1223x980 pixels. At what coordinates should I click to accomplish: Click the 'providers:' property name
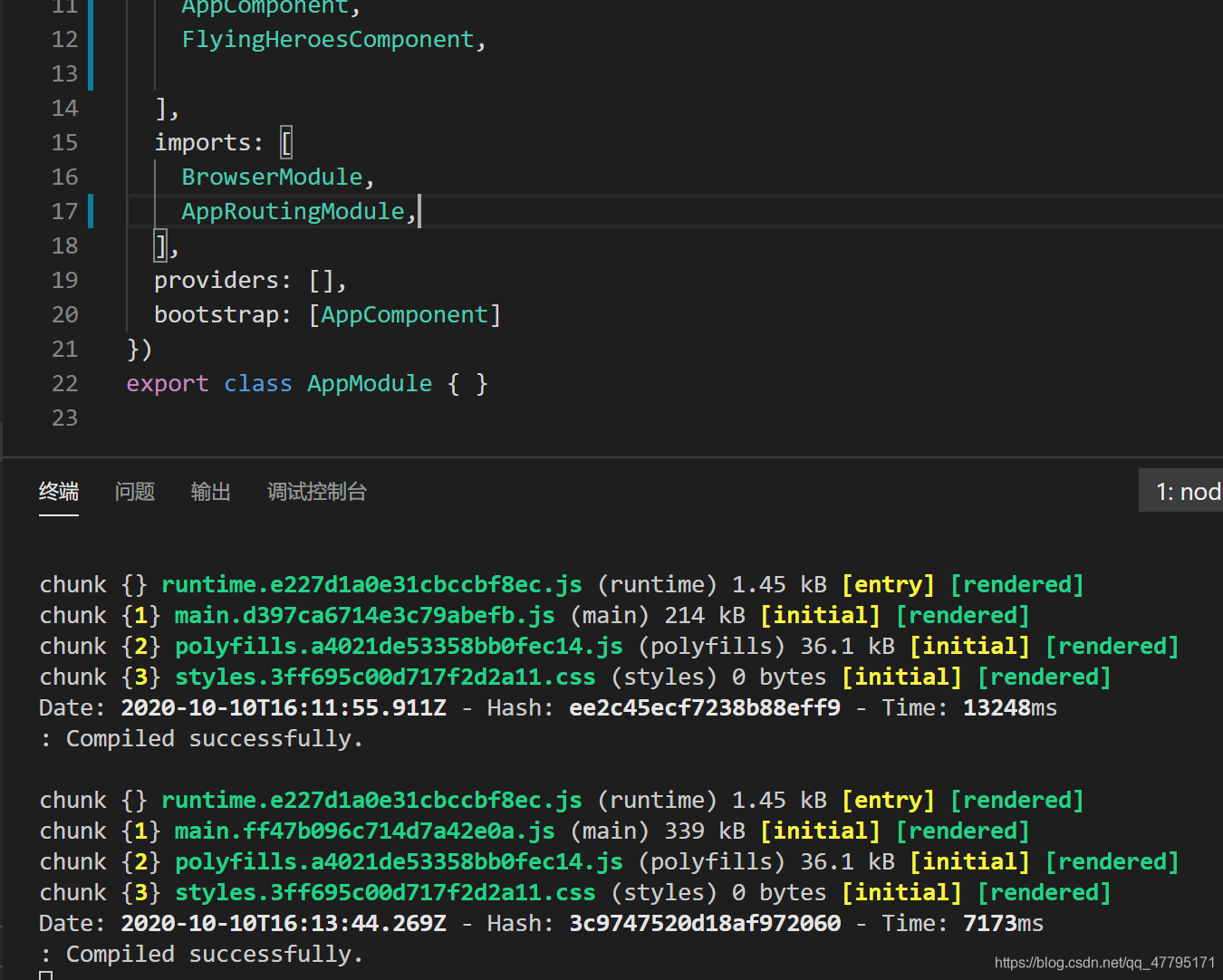[x=223, y=280]
